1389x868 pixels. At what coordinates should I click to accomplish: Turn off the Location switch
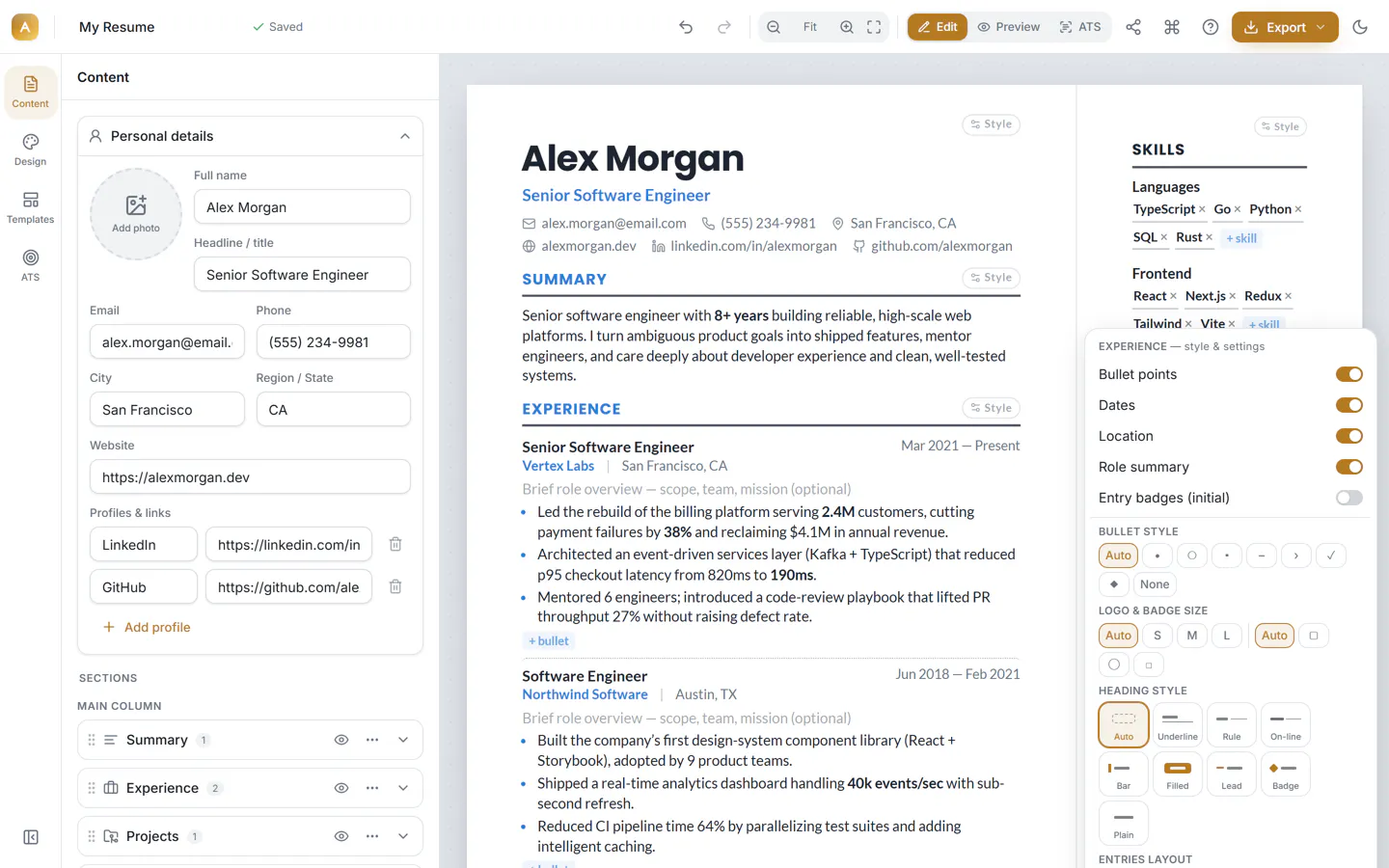tap(1348, 436)
